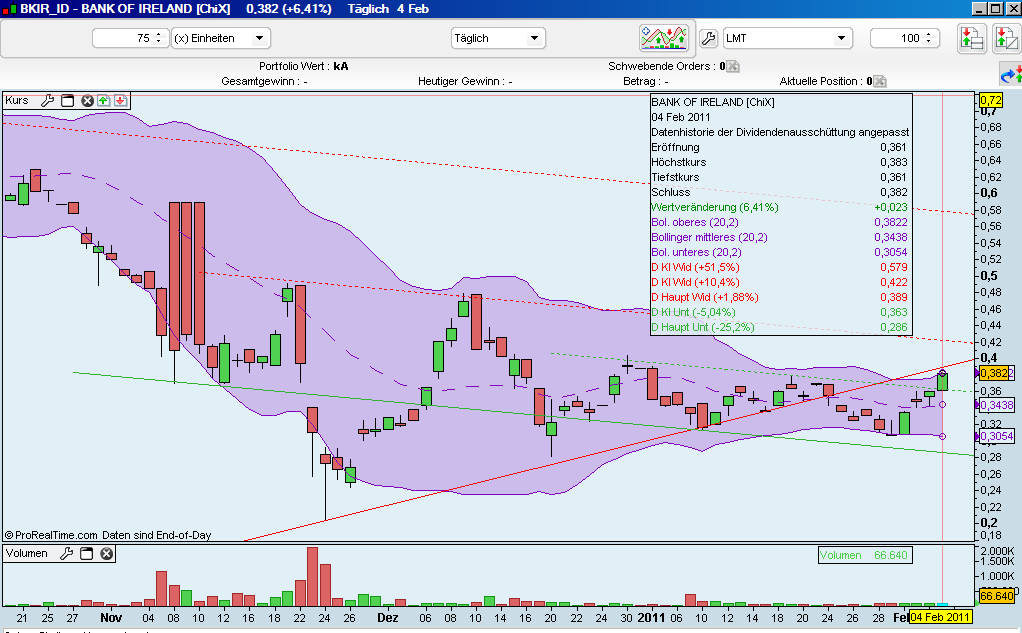
Task: Click Schluss closing price row
Action: (x=780, y=192)
